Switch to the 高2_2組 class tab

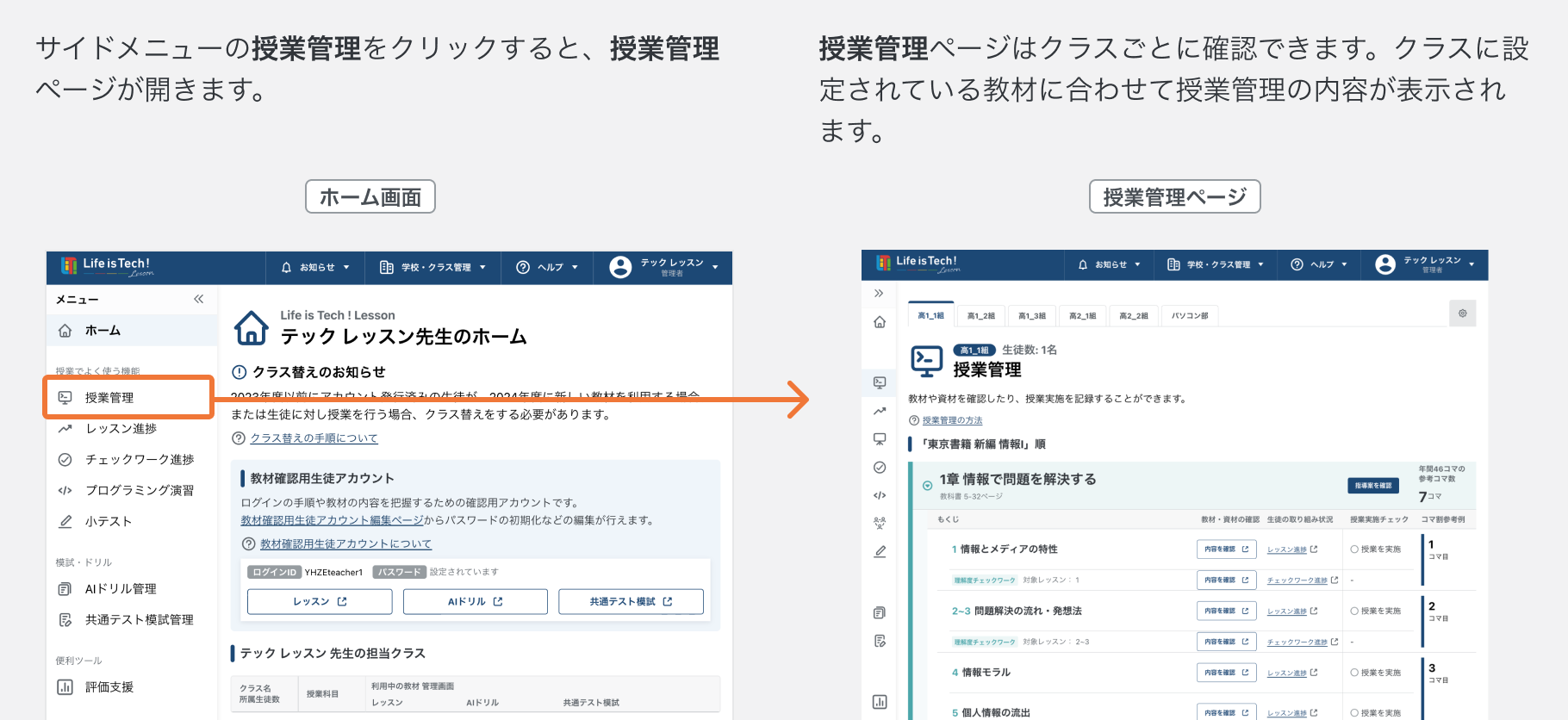(1134, 316)
